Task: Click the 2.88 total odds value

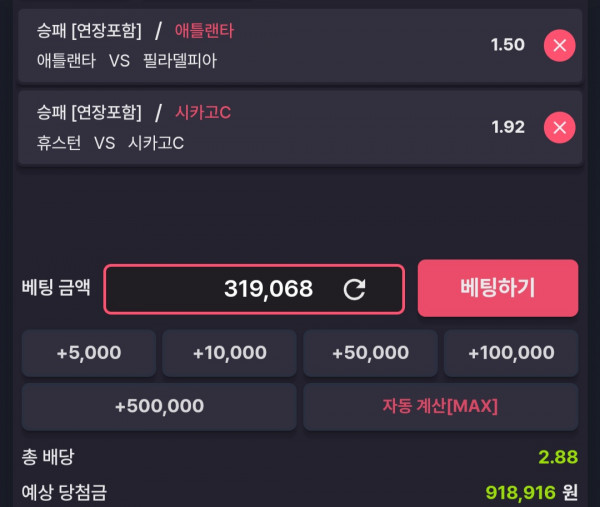Action: (558, 457)
